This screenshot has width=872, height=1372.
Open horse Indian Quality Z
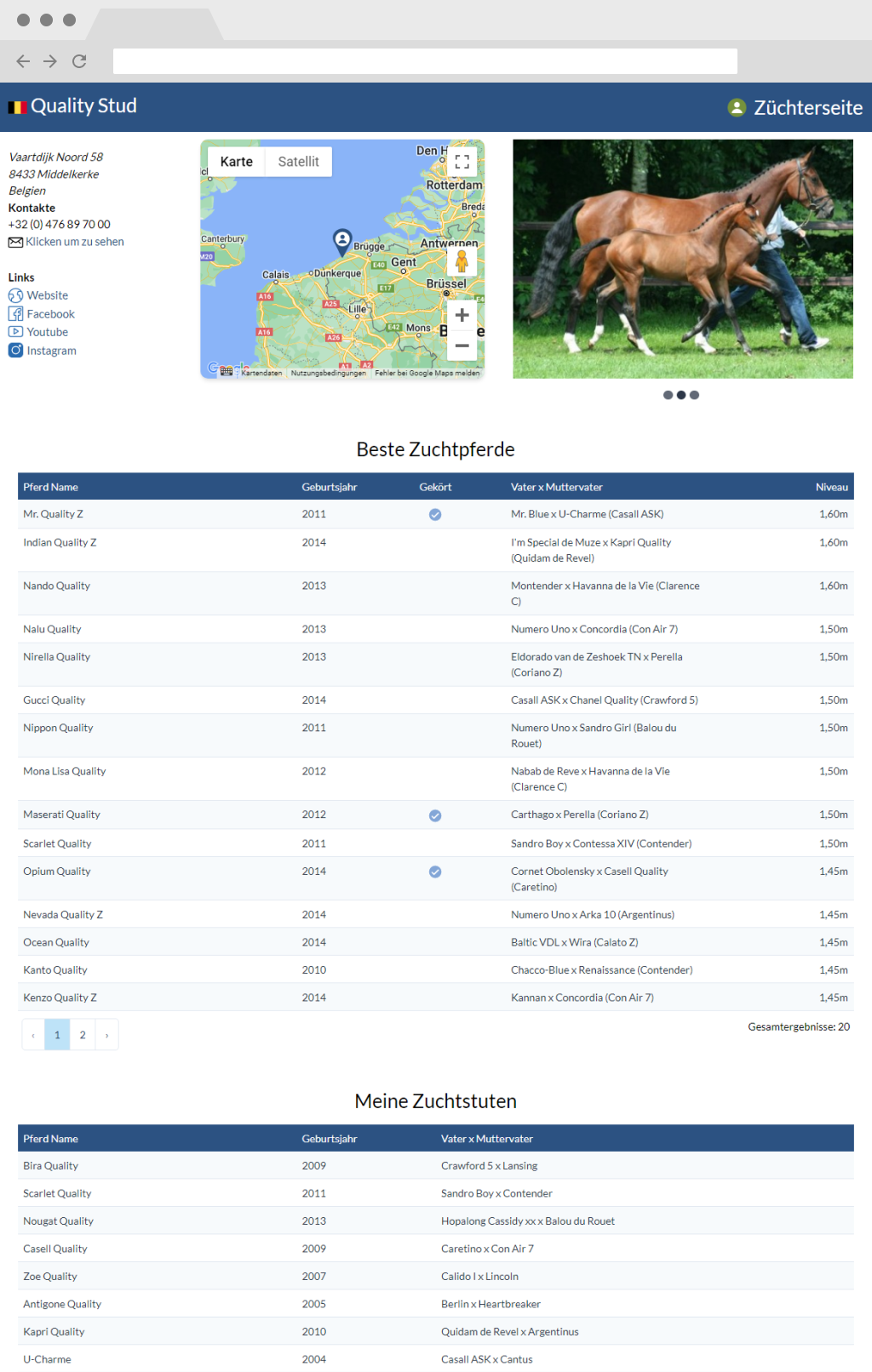(x=60, y=542)
